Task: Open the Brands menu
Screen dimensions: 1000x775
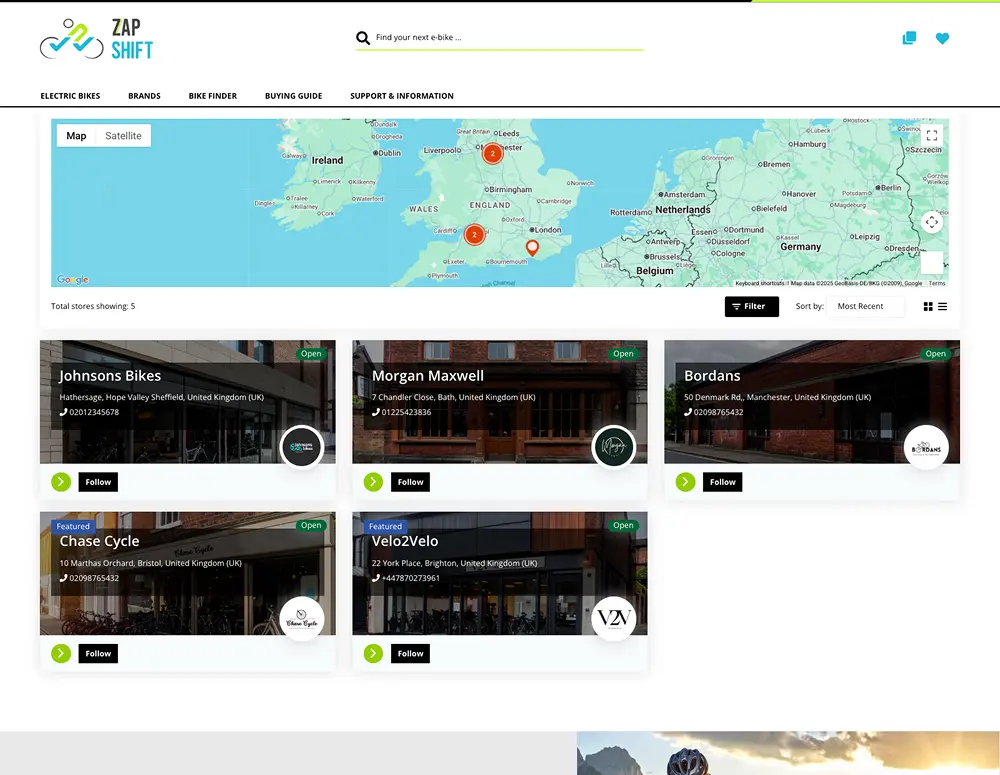Action: 144,95
